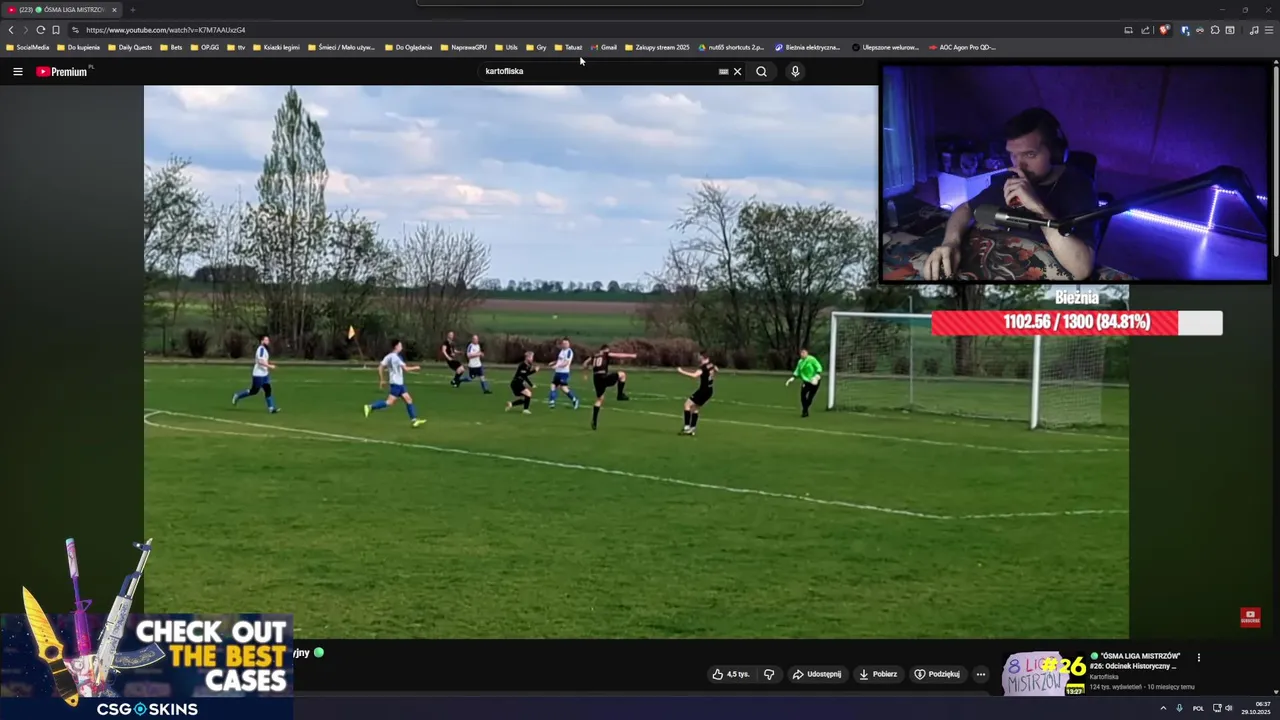This screenshot has width=1280, height=720.
Task: Open the screen-cast icon in the address bar
Action: pos(1128,30)
